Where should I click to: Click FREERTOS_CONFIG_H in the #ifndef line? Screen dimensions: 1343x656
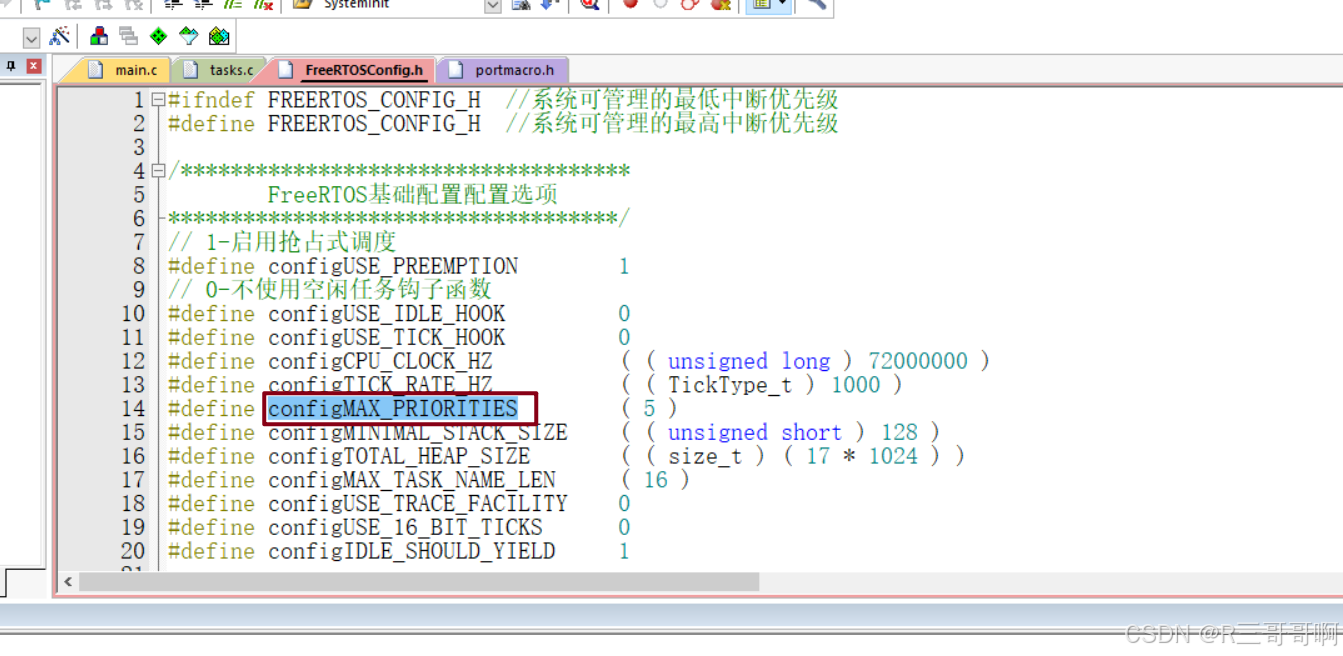click(x=374, y=100)
